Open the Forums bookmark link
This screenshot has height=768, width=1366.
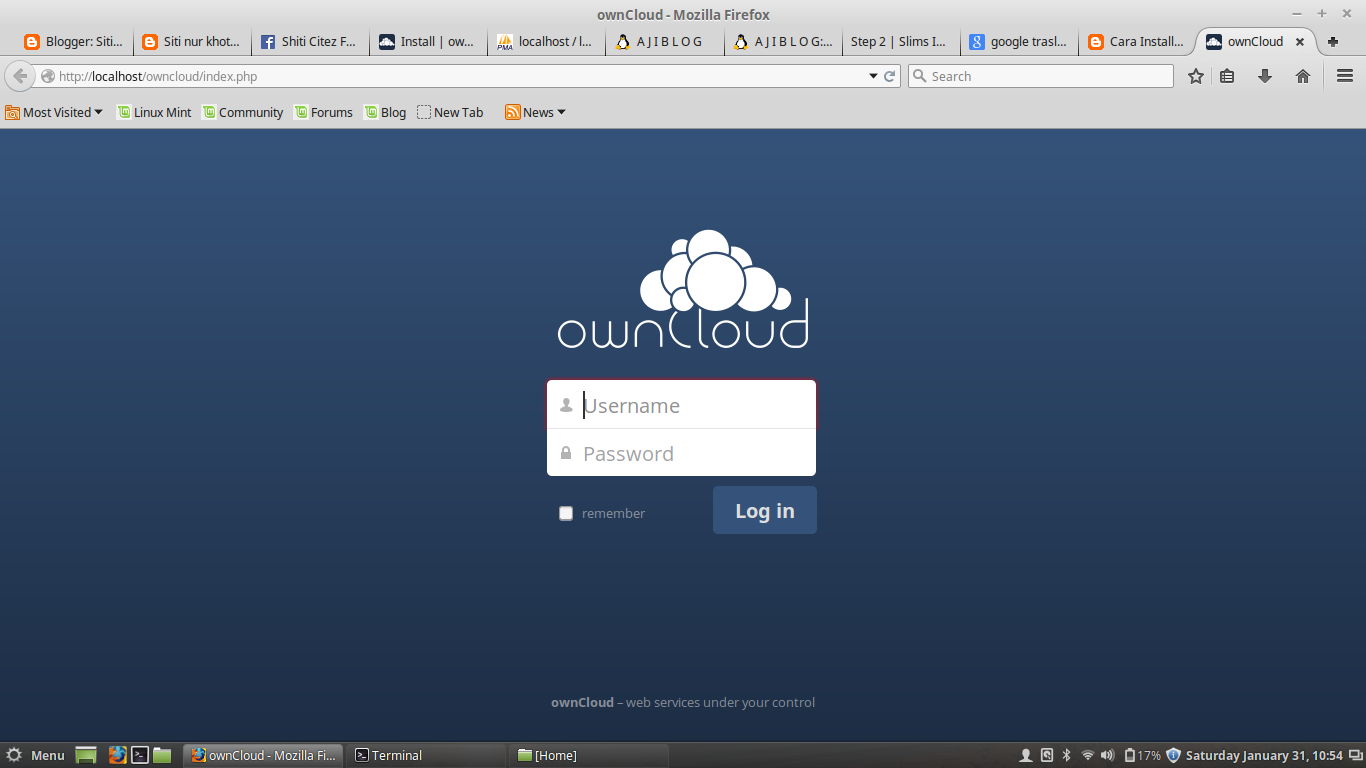pos(323,112)
